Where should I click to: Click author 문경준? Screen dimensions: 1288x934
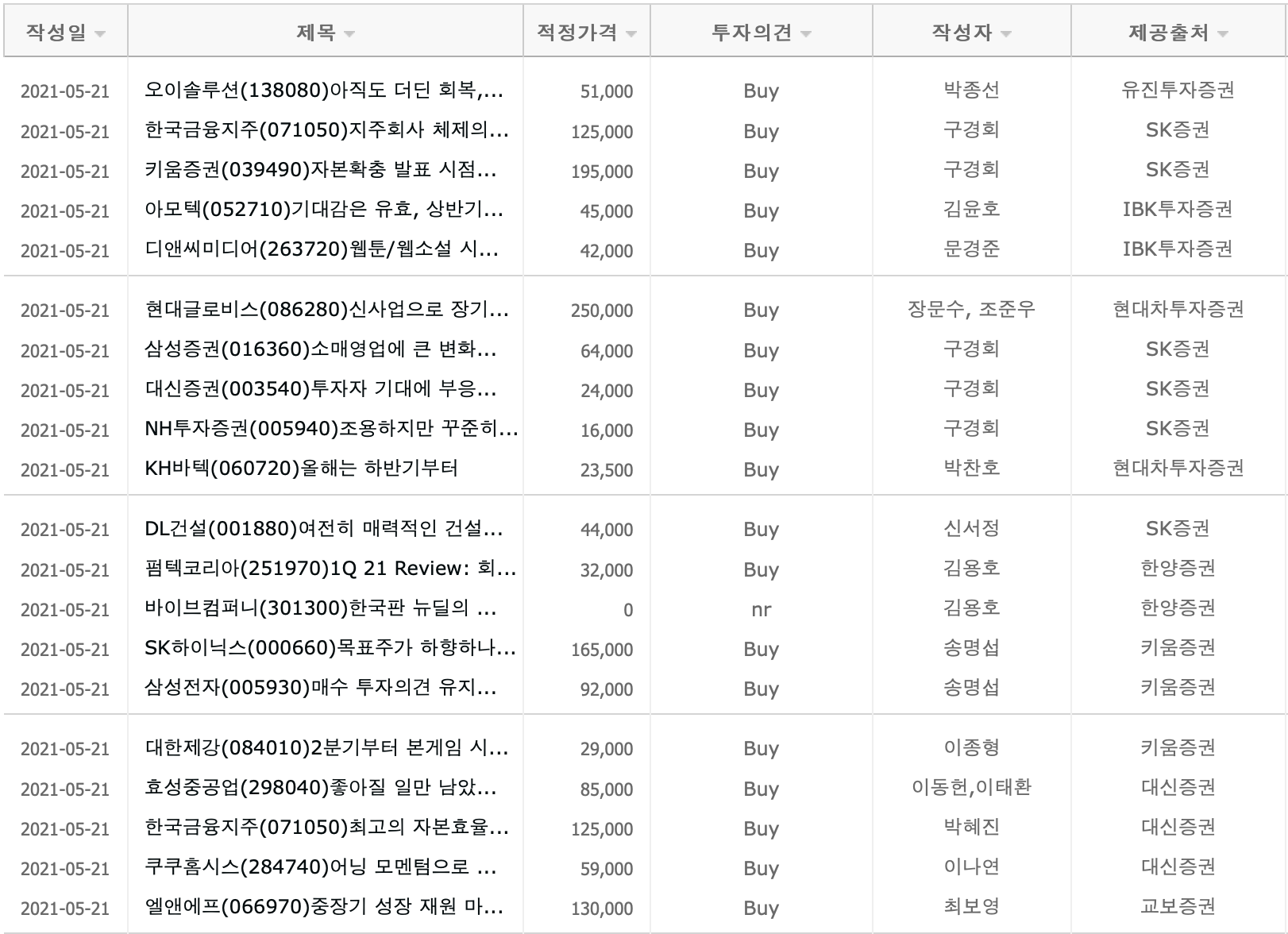tap(971, 249)
